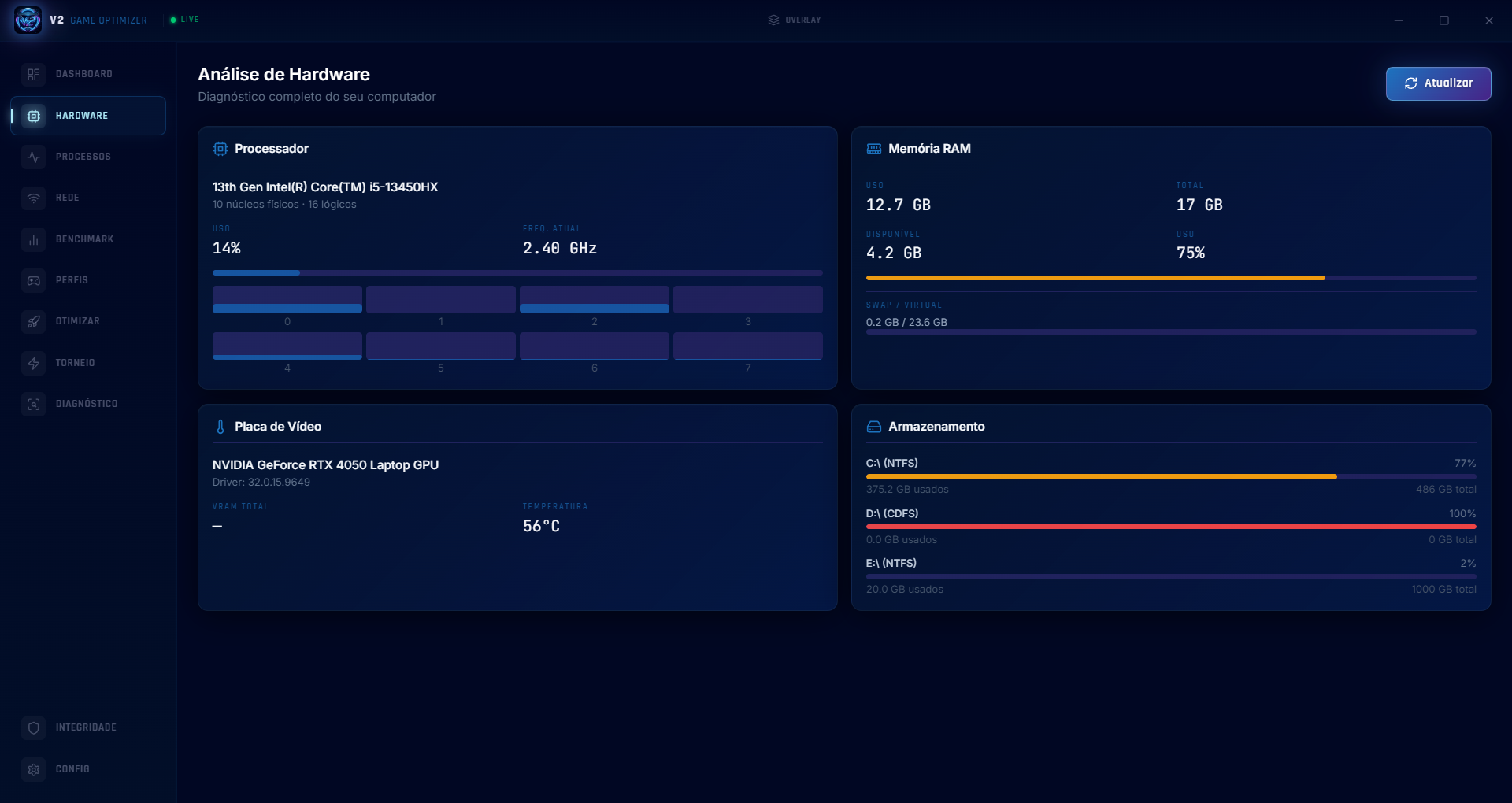Click the Placa de Vídeo thermometer icon
This screenshot has width=1512, height=803.
click(x=220, y=427)
